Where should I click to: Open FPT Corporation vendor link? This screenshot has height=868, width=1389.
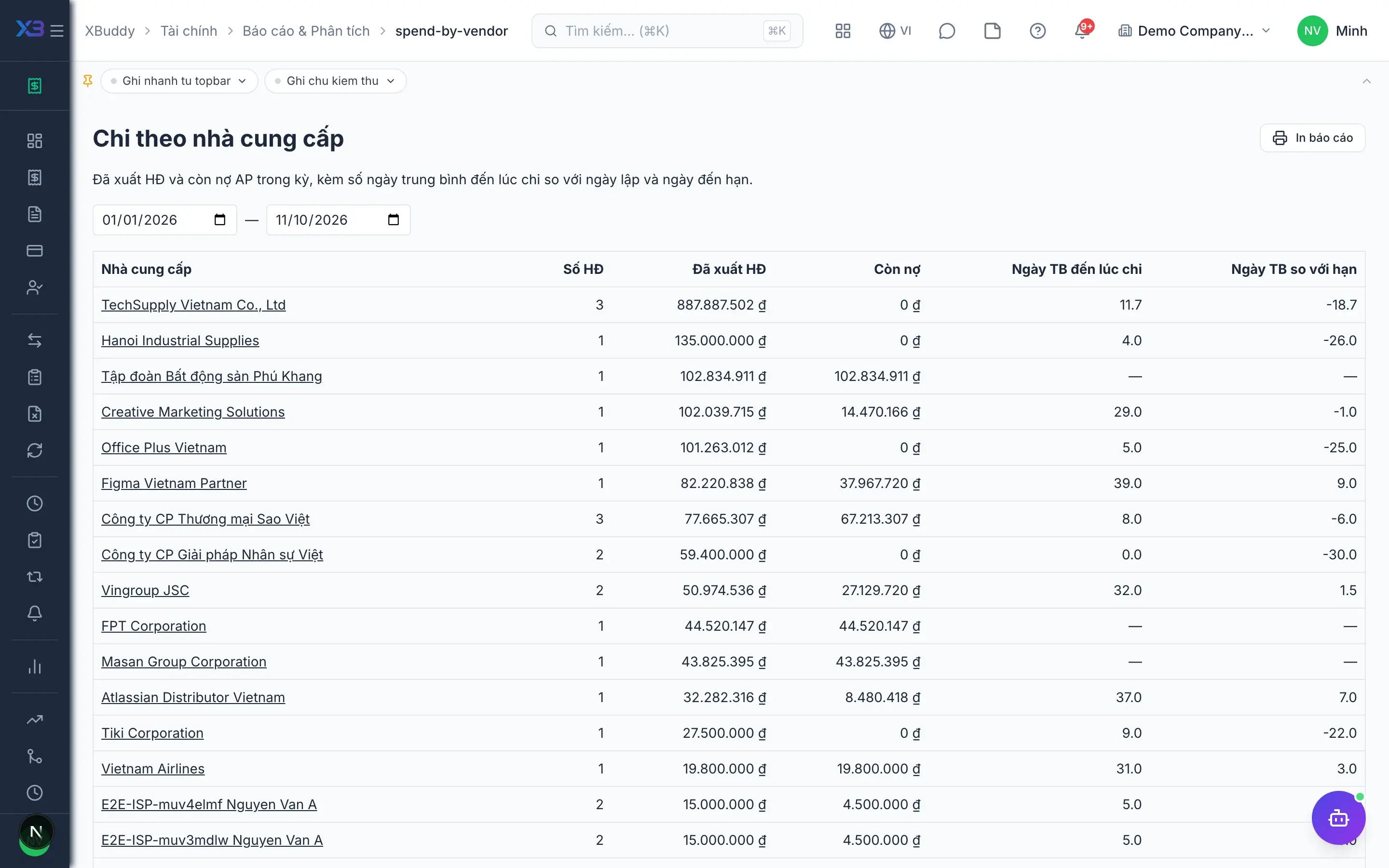point(154,626)
